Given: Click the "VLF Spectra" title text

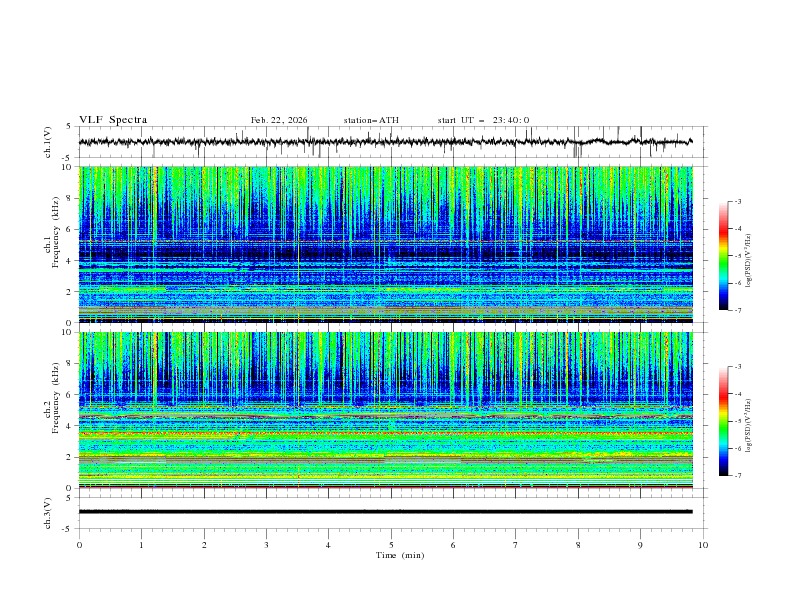Looking at the screenshot, I should 113,120.
